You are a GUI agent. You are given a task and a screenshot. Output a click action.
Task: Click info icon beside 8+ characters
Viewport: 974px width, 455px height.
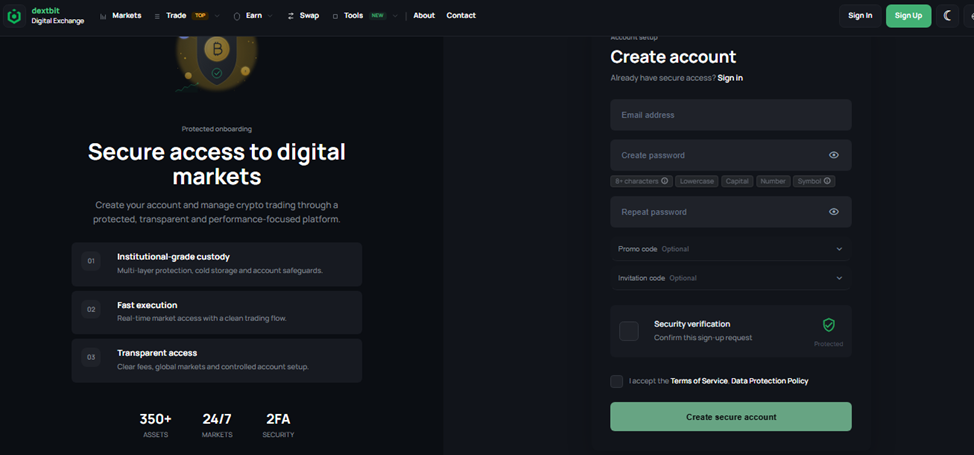[664, 182]
